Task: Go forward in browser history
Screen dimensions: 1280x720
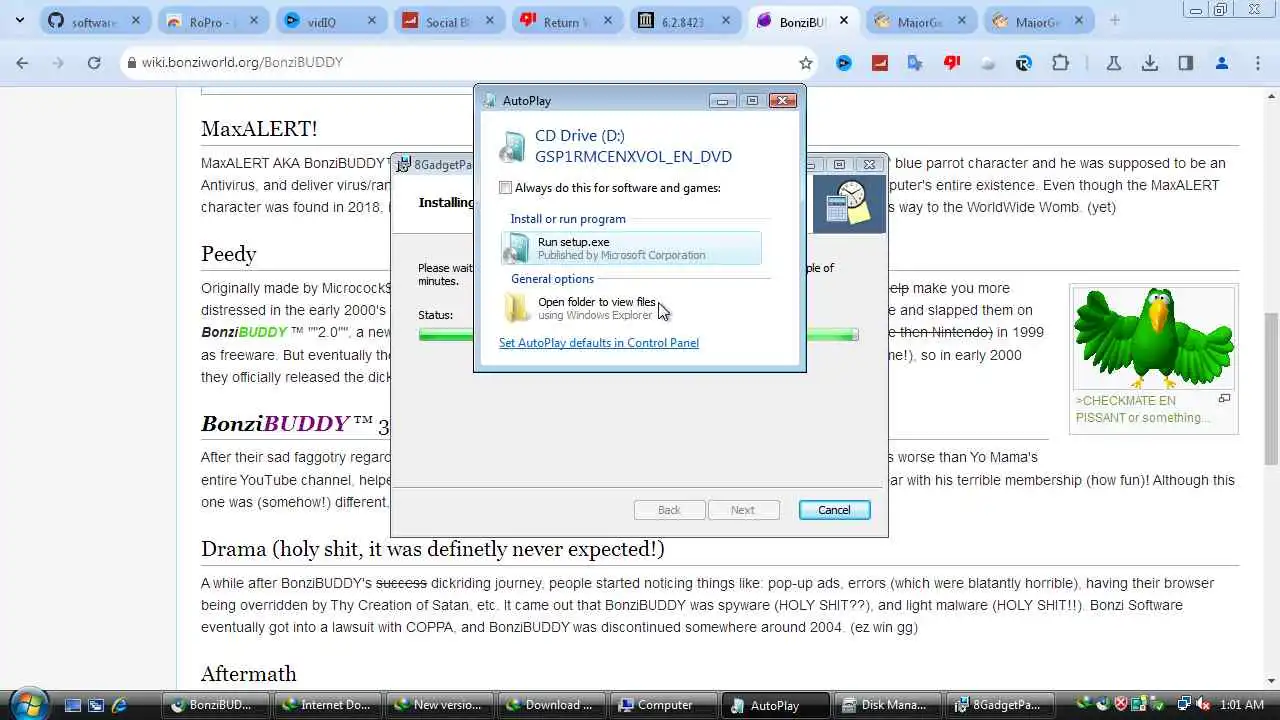Action: 58,63
